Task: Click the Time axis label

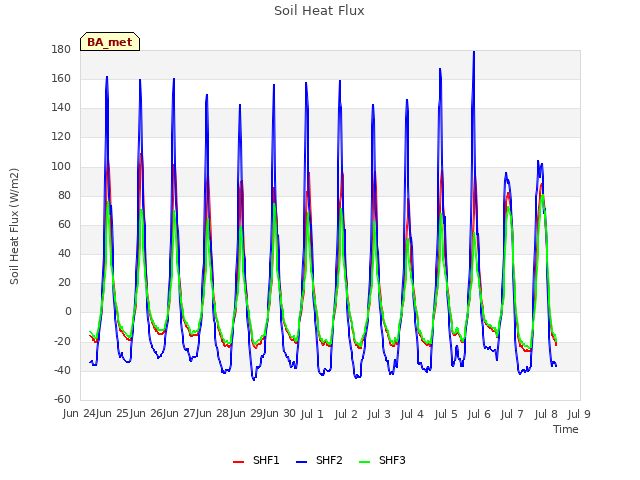Action: click(566, 429)
